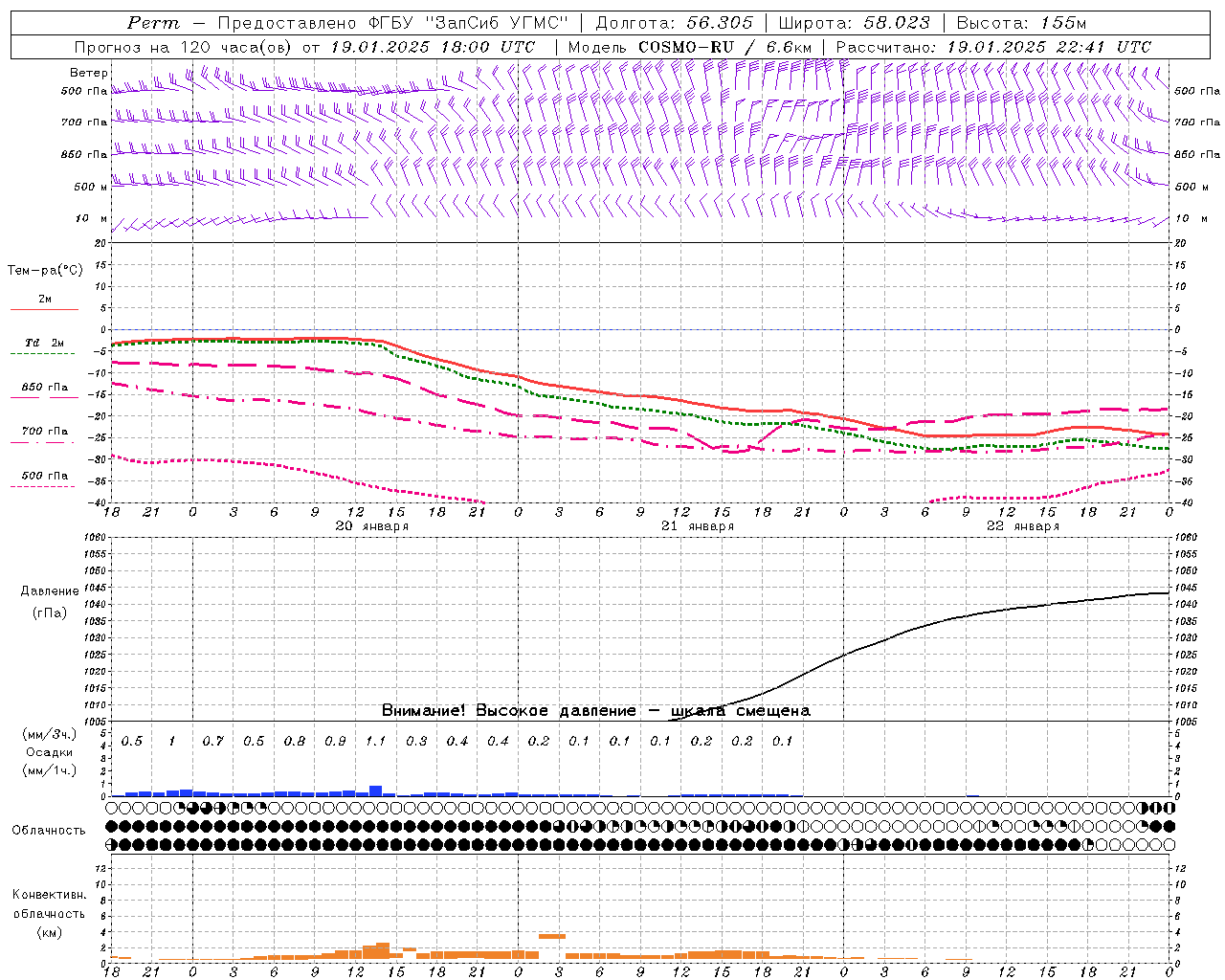Click the precipitation value "1.1"

point(375,742)
